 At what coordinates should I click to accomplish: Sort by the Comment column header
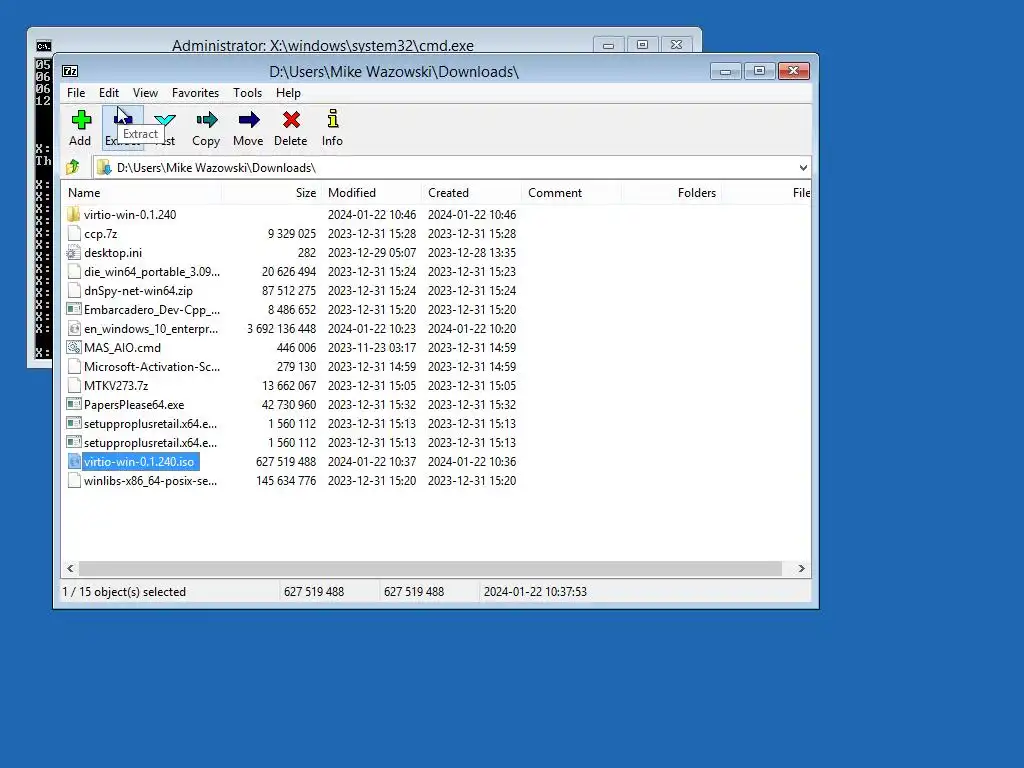click(572, 193)
